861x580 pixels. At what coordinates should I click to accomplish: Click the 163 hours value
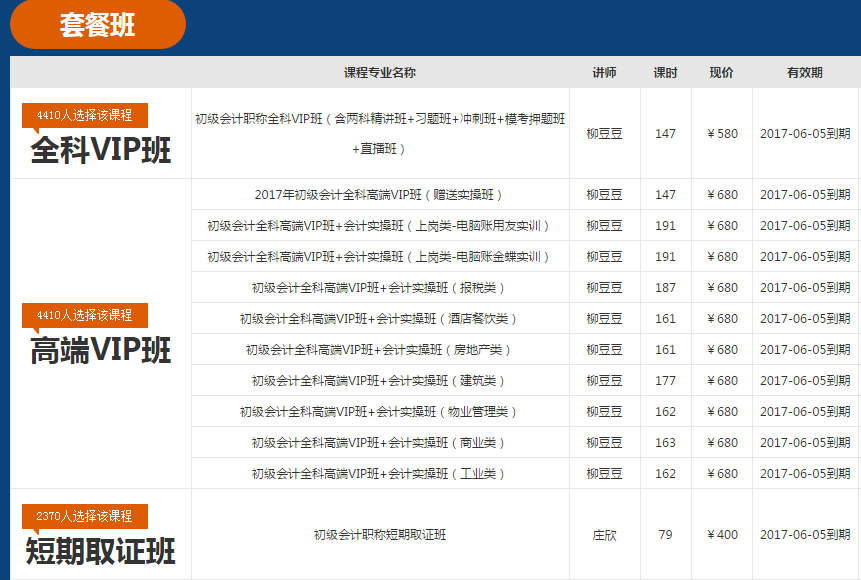666,443
